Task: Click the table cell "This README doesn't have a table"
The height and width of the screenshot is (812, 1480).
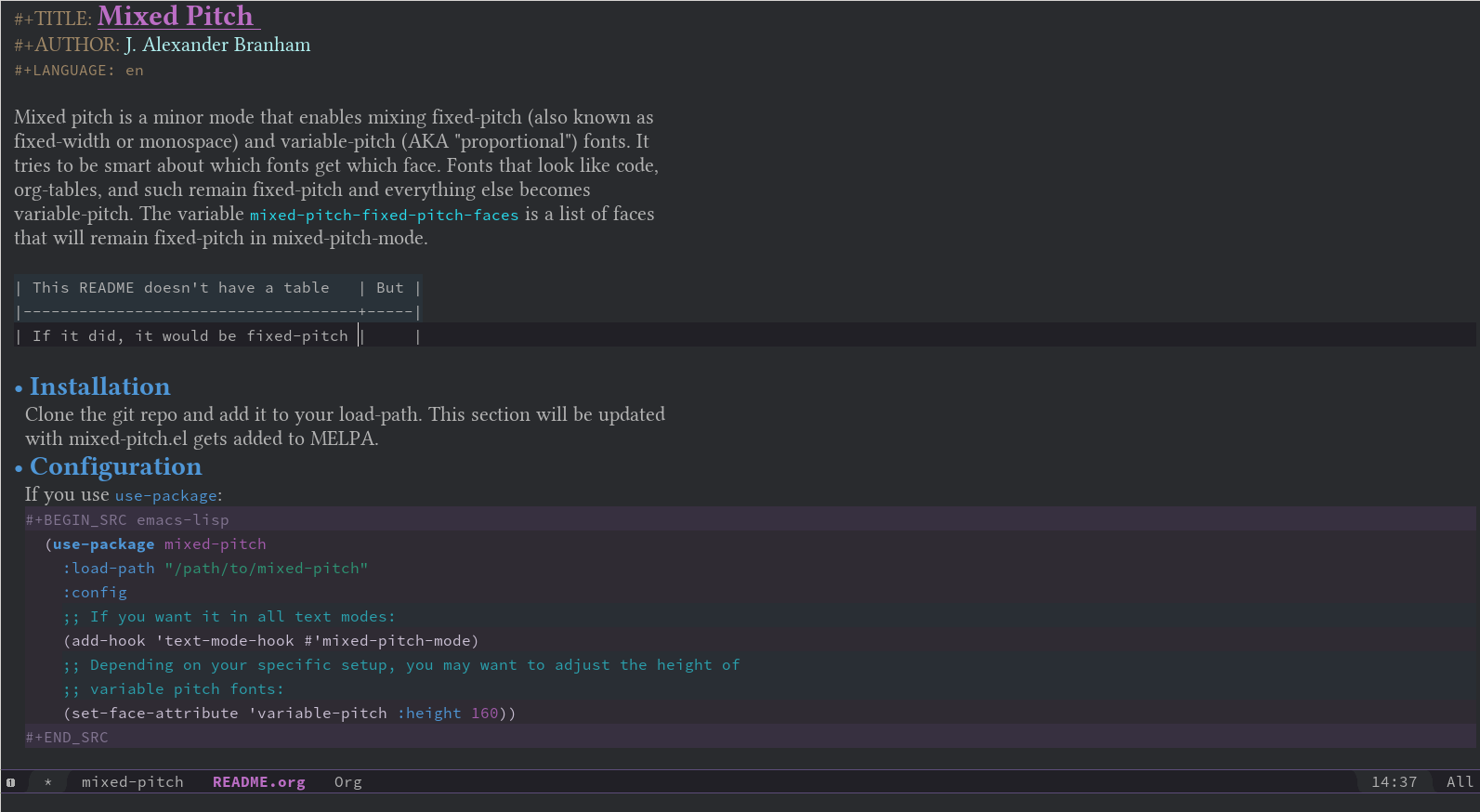Action: coord(181,288)
